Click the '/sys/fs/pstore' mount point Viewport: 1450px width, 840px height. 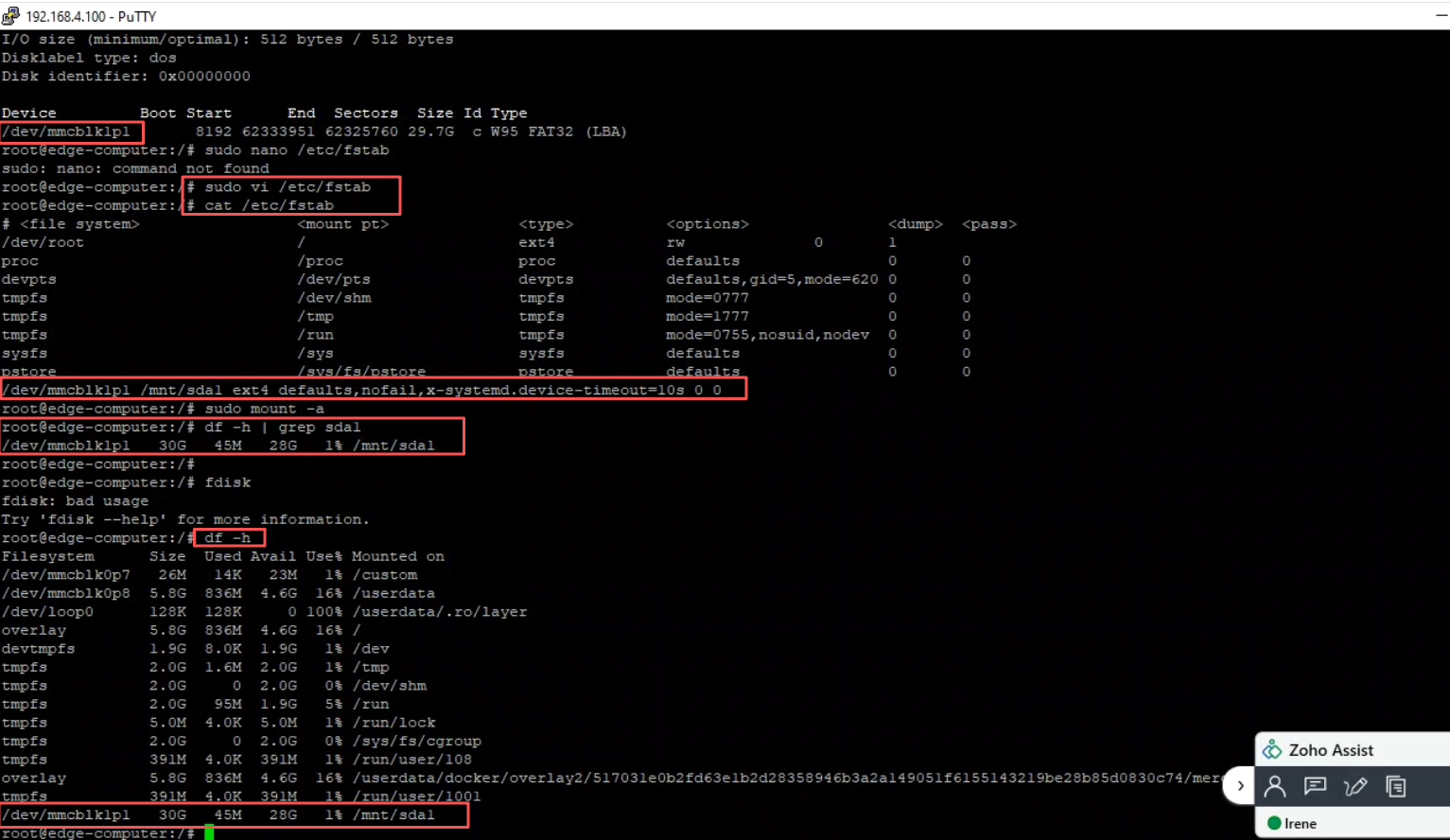click(x=361, y=372)
